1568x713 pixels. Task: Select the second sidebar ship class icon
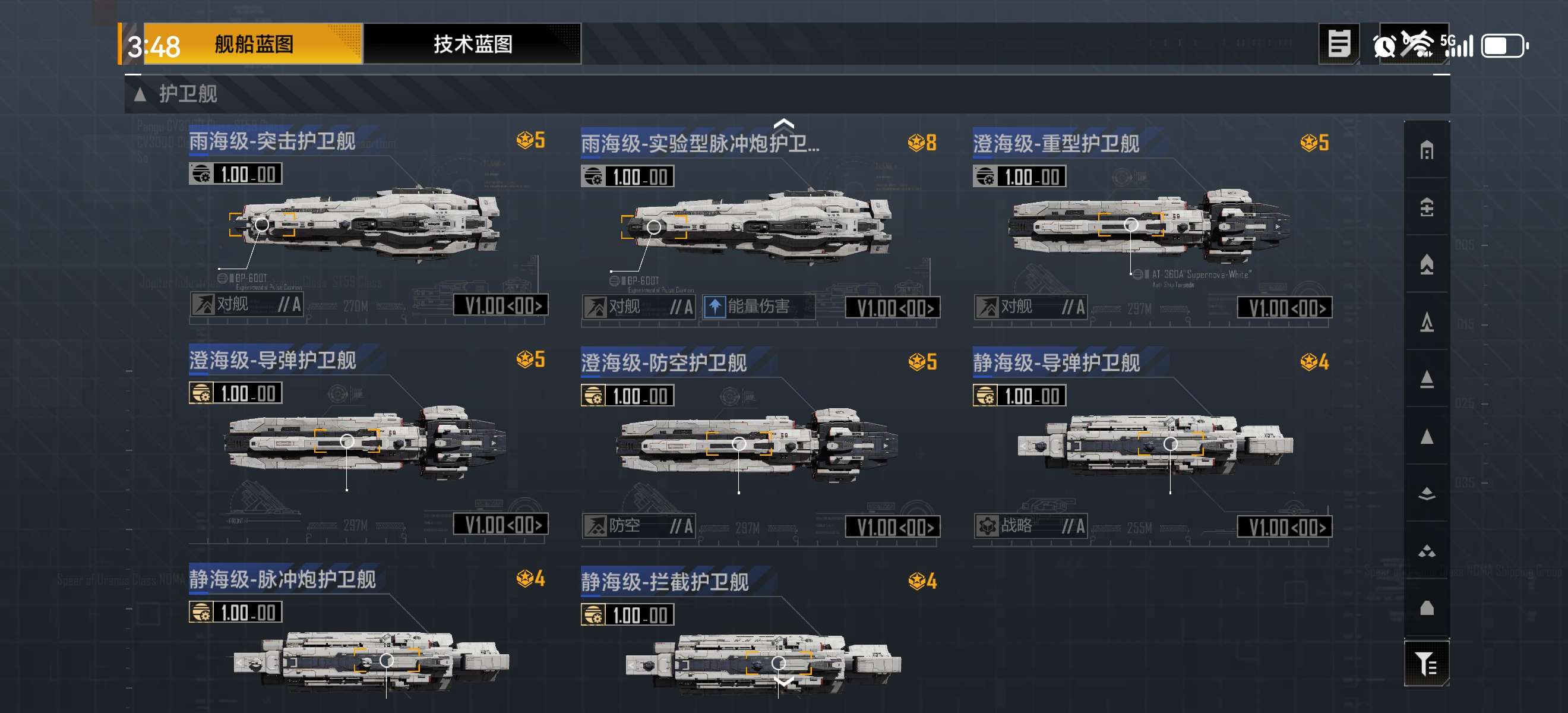click(1426, 207)
